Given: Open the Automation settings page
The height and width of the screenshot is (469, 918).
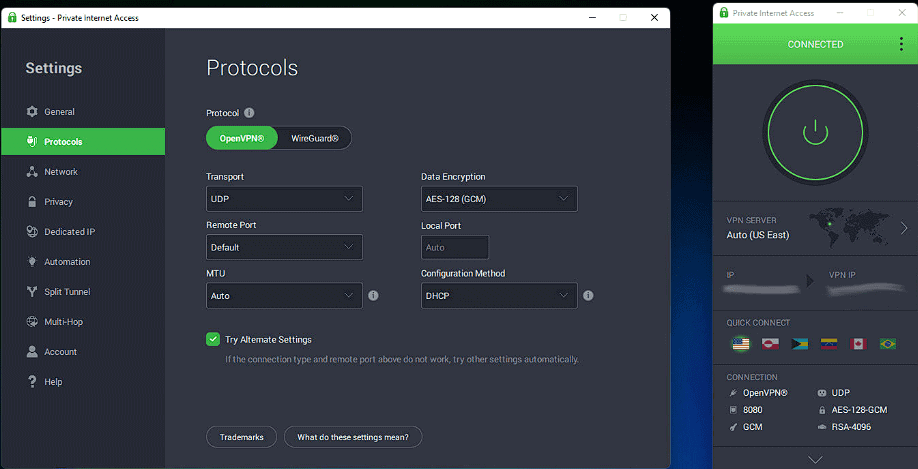Looking at the screenshot, I should point(83,262).
